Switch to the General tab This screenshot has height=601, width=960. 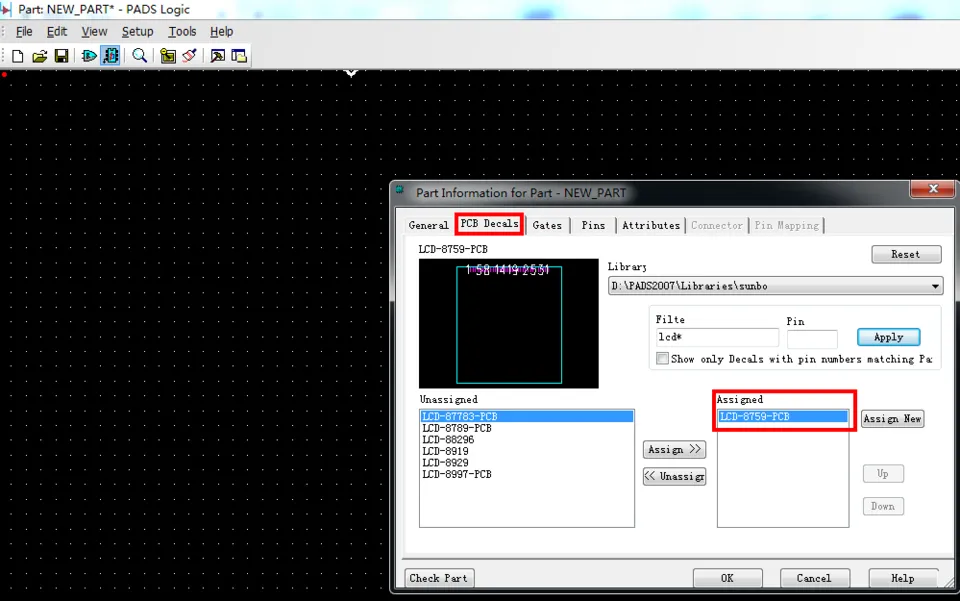coord(428,225)
